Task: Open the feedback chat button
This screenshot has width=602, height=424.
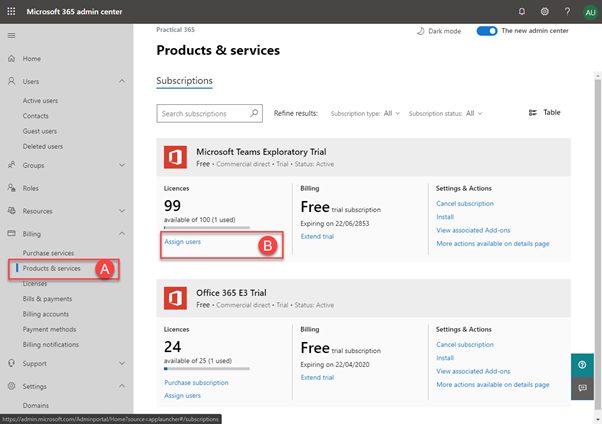Action: 582,388
